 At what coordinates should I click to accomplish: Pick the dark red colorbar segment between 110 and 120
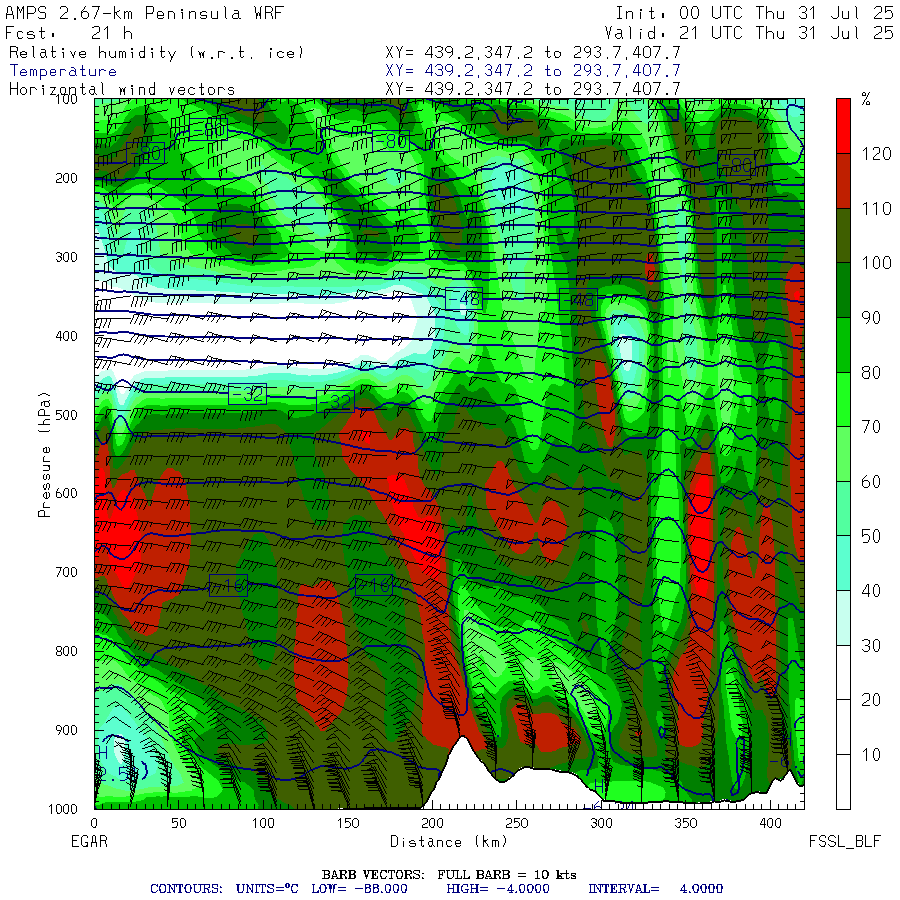843,181
